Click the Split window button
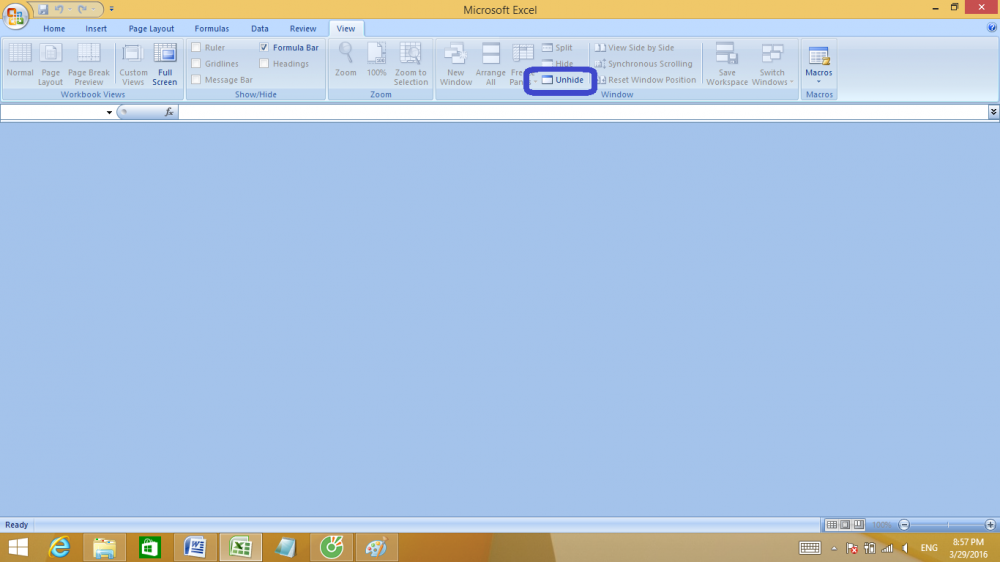Screen dimensions: 1000x562 click(557, 47)
